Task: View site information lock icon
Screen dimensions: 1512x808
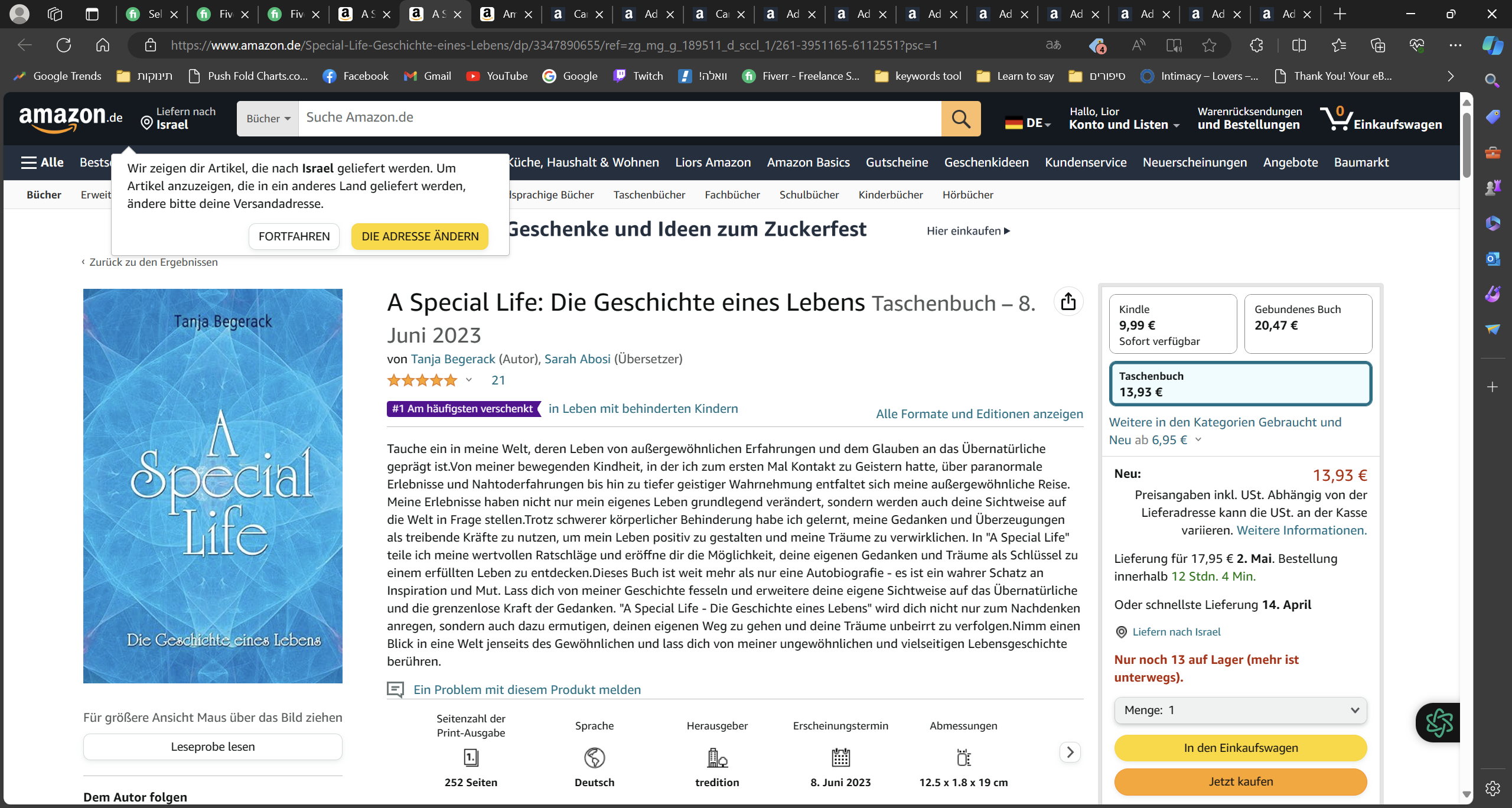Action: 150,45
